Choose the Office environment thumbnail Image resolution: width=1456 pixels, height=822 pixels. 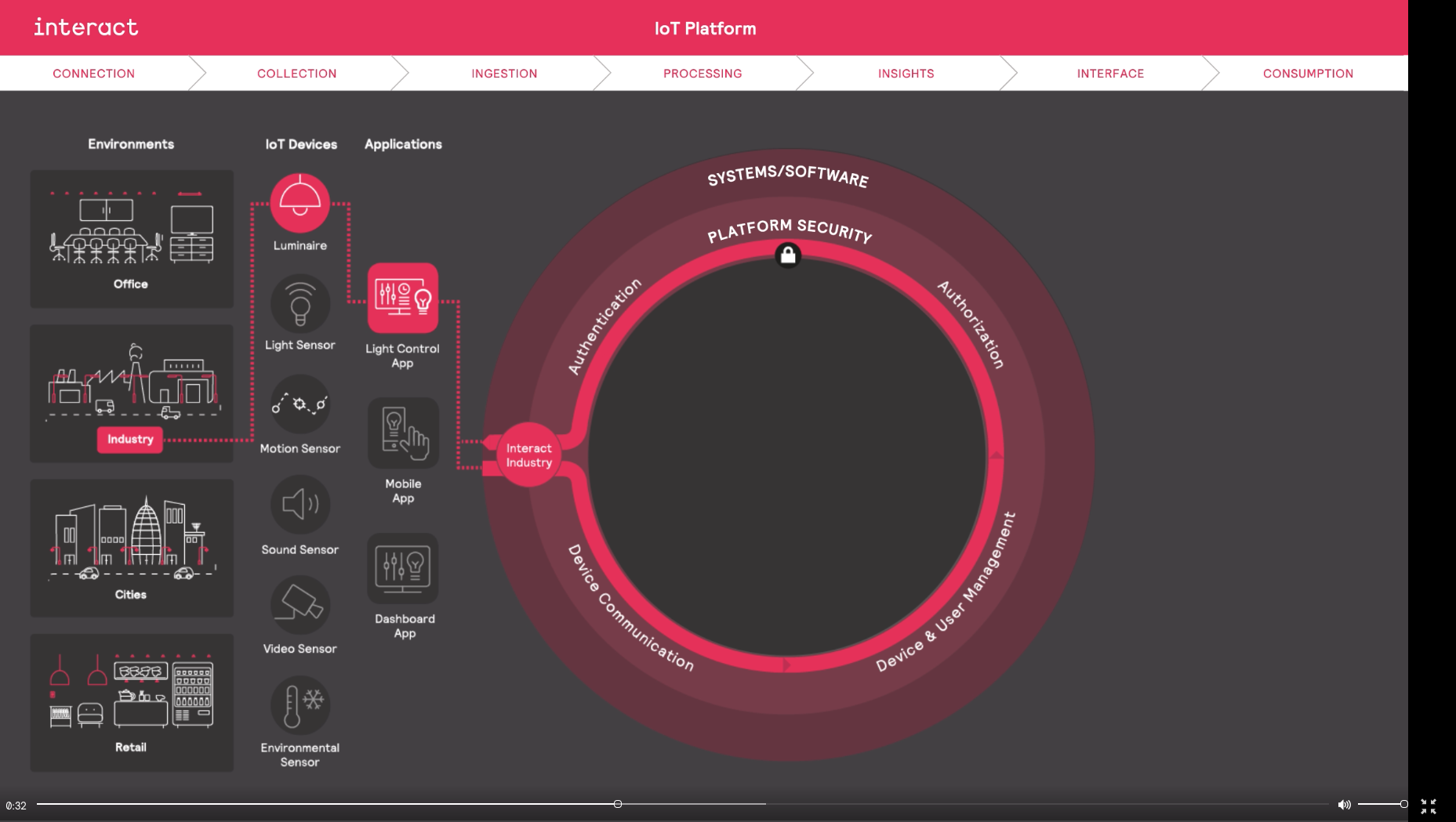pyautogui.click(x=132, y=239)
